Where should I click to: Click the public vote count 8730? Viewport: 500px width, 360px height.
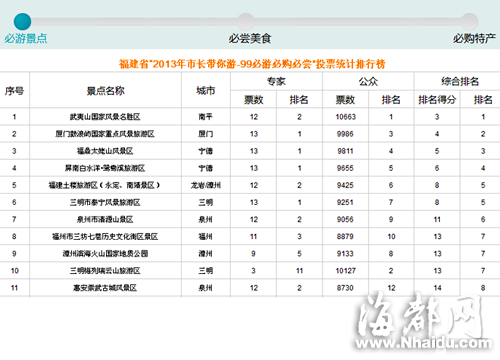pyautogui.click(x=345, y=288)
